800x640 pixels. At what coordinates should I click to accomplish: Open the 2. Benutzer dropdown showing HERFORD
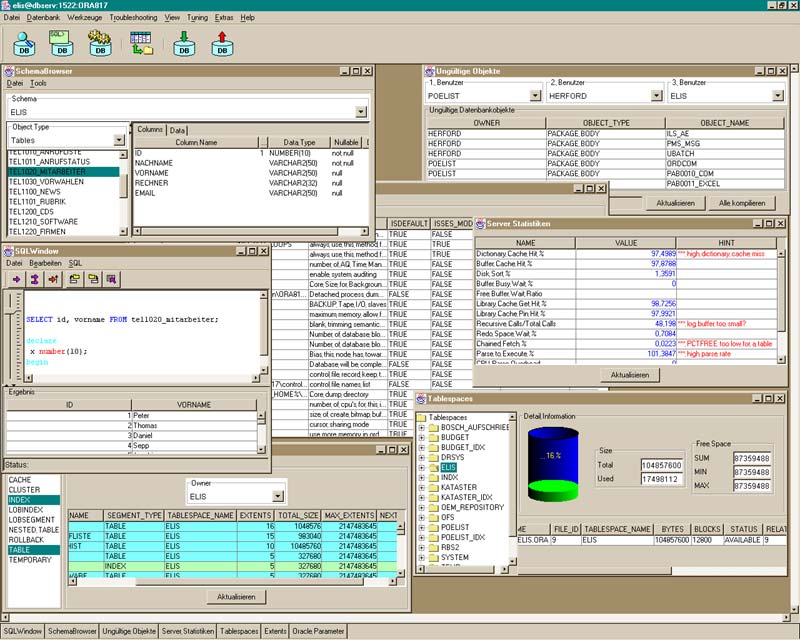657,95
